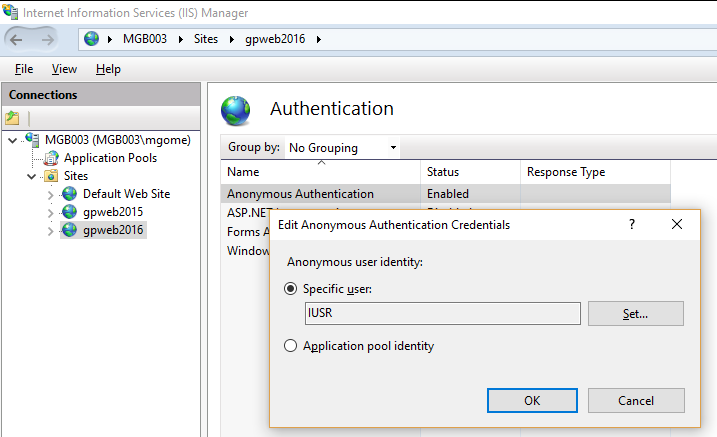The image size is (717, 437).
Task: Open the Sites breadcrumb dropdown arrow
Action: coord(232,39)
